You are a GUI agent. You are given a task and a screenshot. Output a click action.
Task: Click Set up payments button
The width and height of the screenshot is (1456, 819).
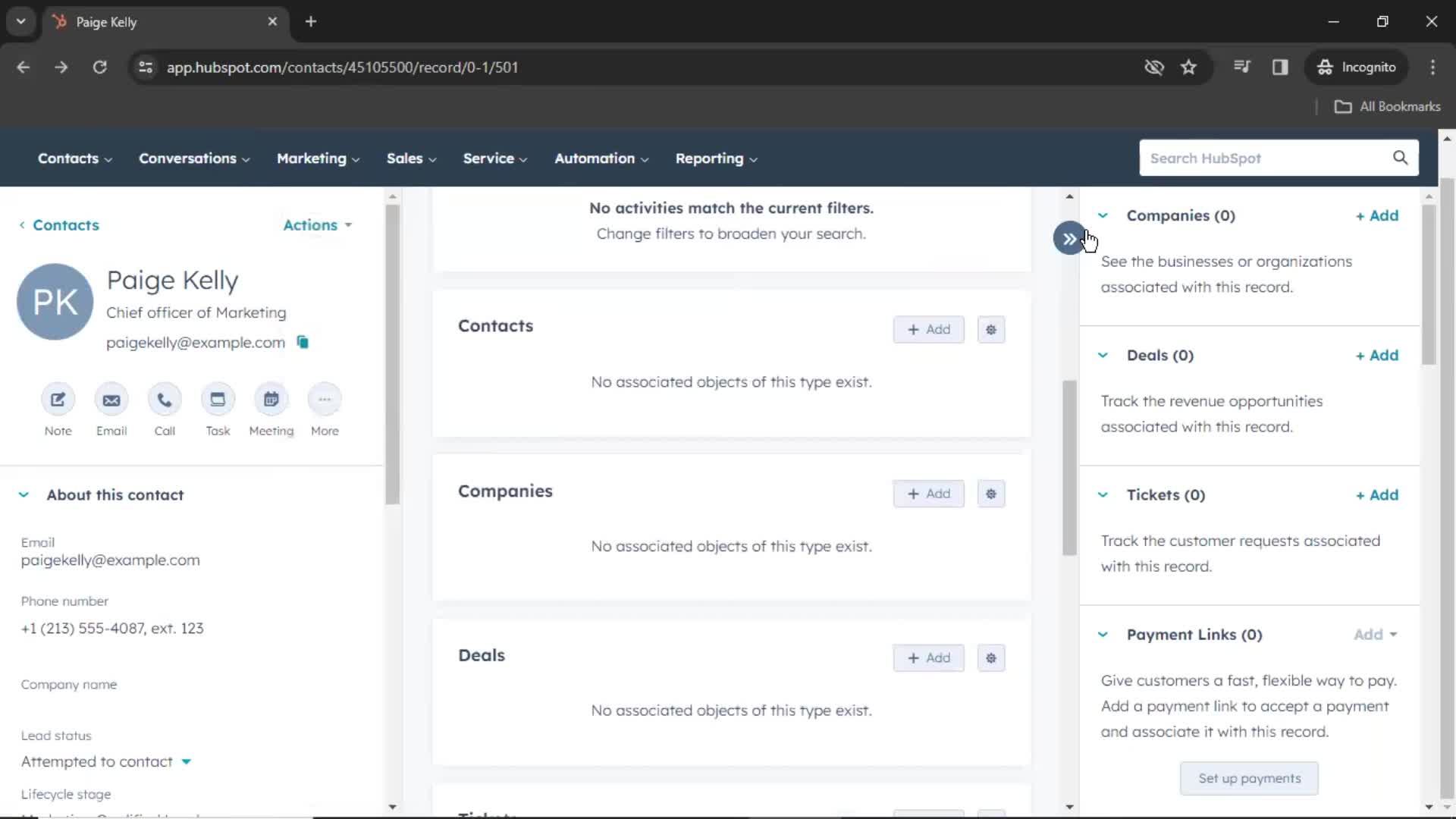1249,778
